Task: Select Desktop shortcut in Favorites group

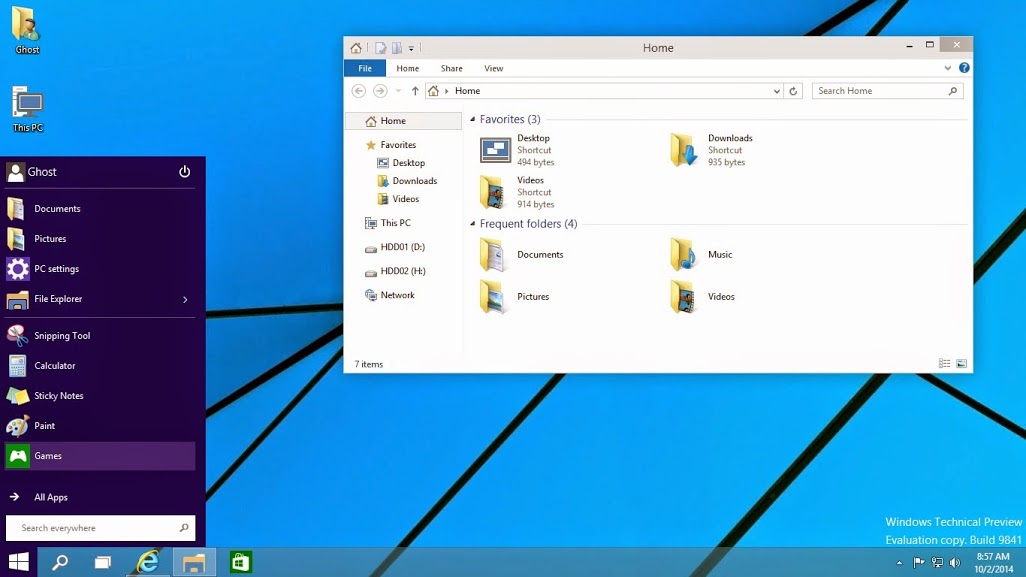Action: pos(518,150)
